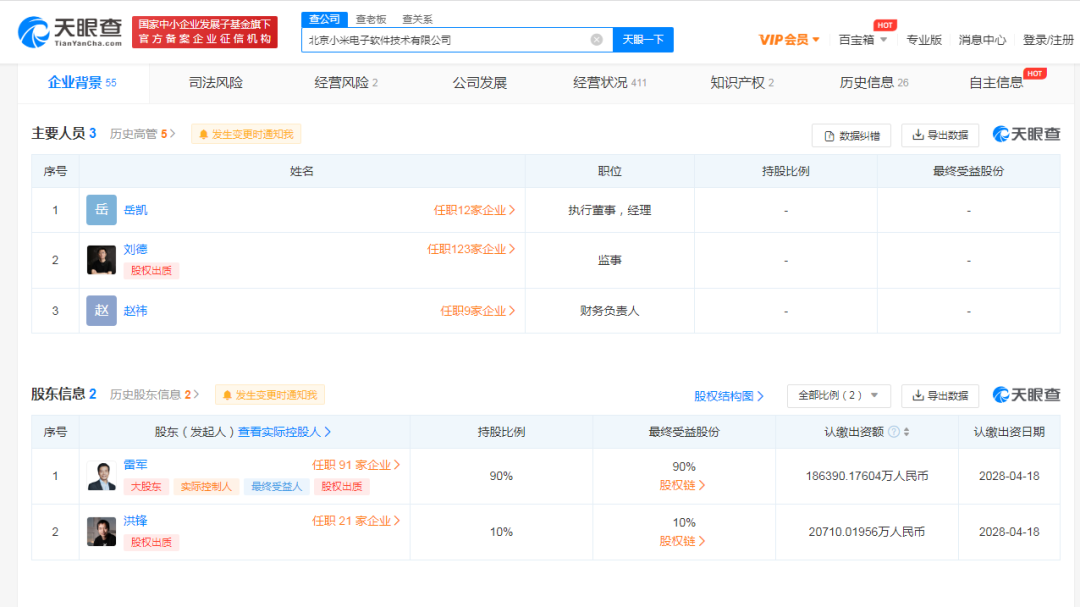Image resolution: width=1080 pixels, height=607 pixels.
Task: Select the 查老板 search tab
Action: pos(371,19)
